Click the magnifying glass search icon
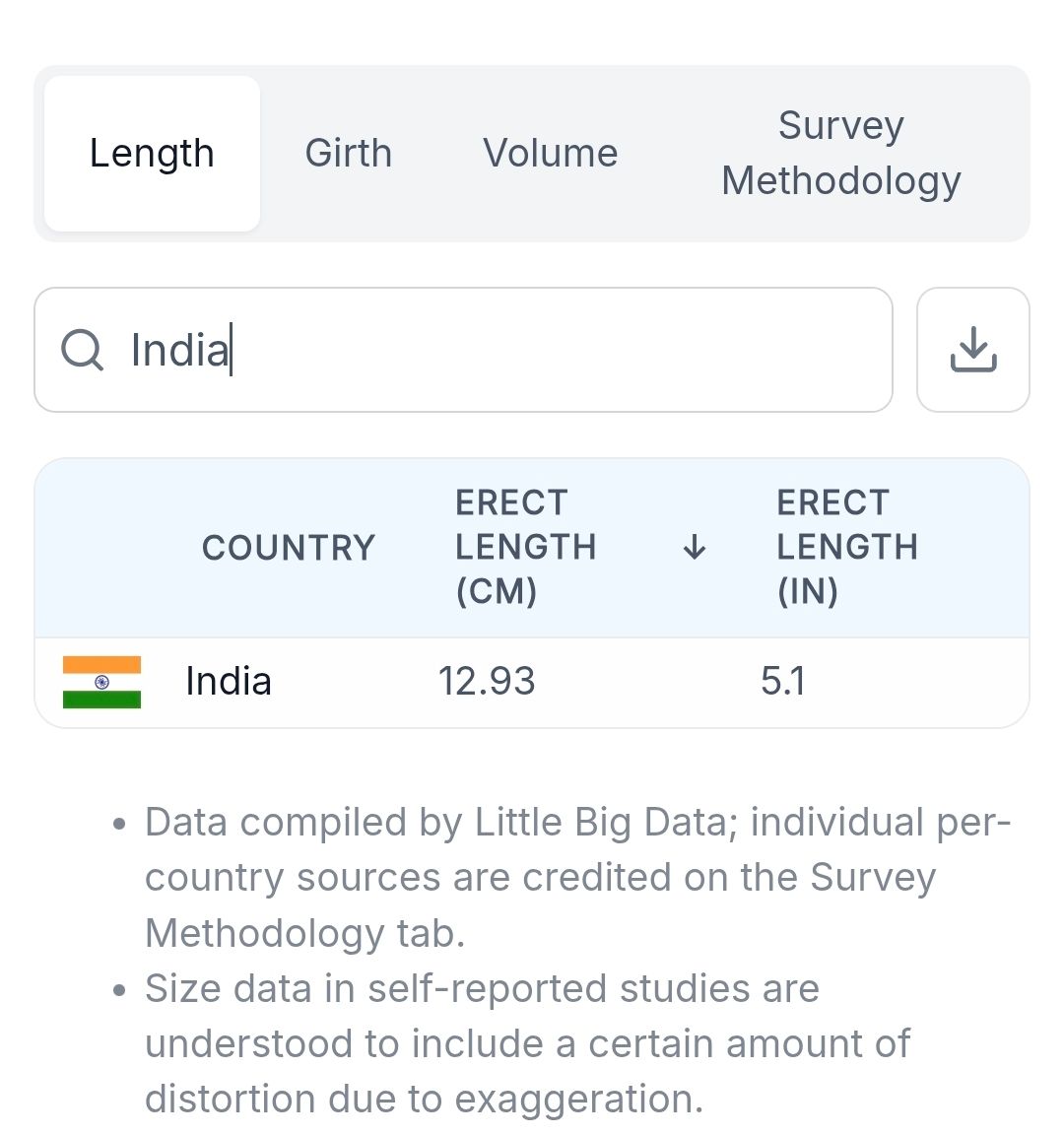The width and height of the screenshot is (1064, 1135). tap(82, 350)
